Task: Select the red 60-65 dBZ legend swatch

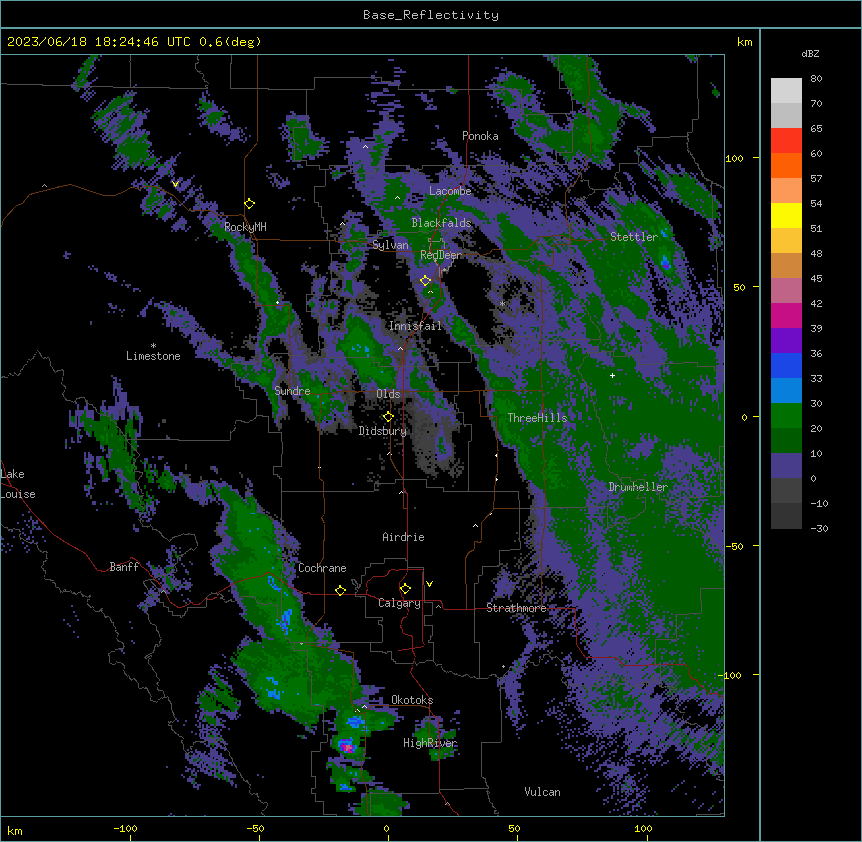Action: coord(786,141)
